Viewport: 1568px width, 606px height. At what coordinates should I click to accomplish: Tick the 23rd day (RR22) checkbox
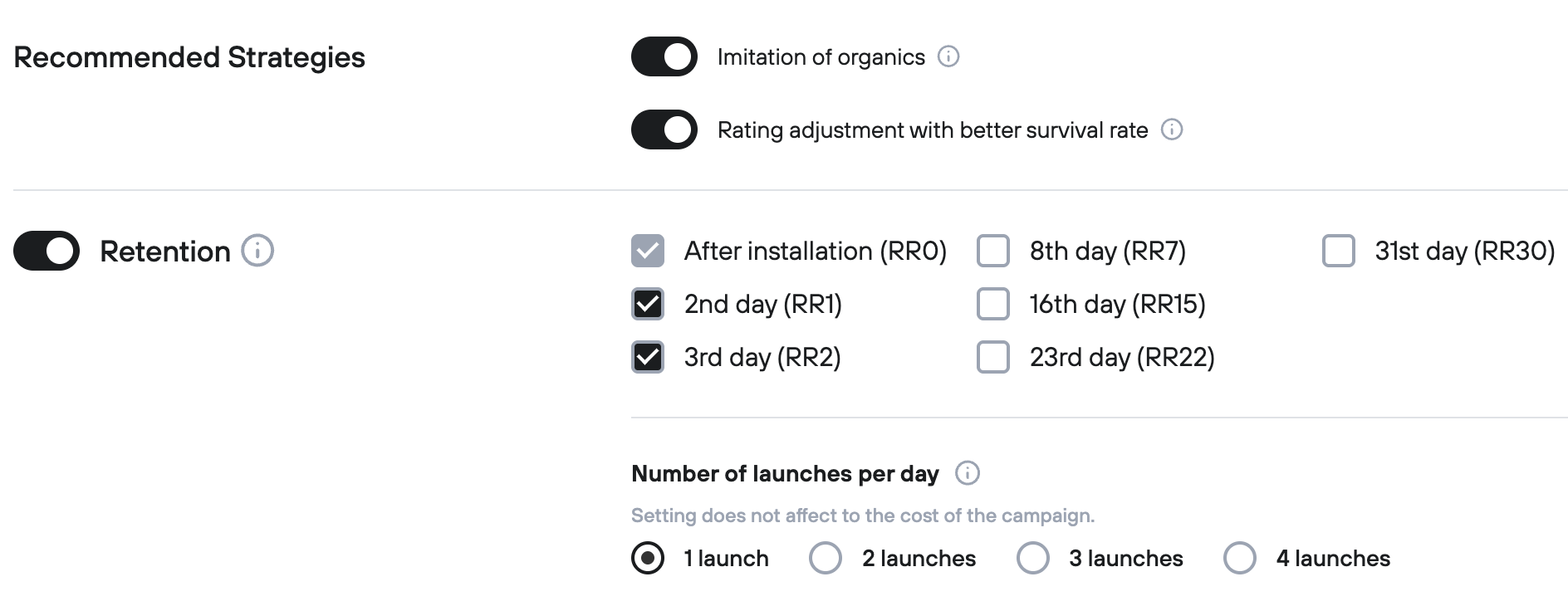coord(993,357)
